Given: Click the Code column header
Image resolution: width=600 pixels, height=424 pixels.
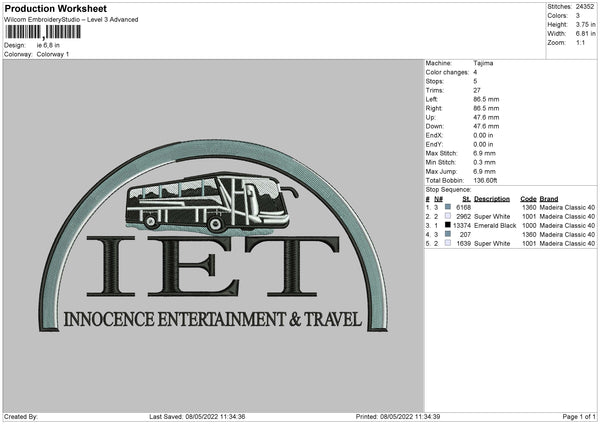Looking at the screenshot, I should (x=528, y=199).
